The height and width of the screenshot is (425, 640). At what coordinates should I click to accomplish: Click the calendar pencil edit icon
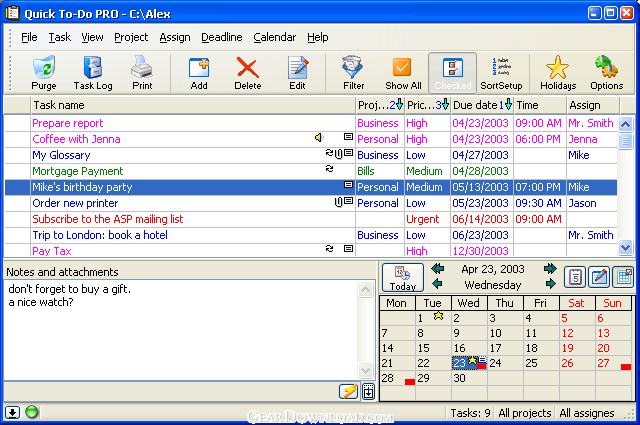(x=599, y=277)
